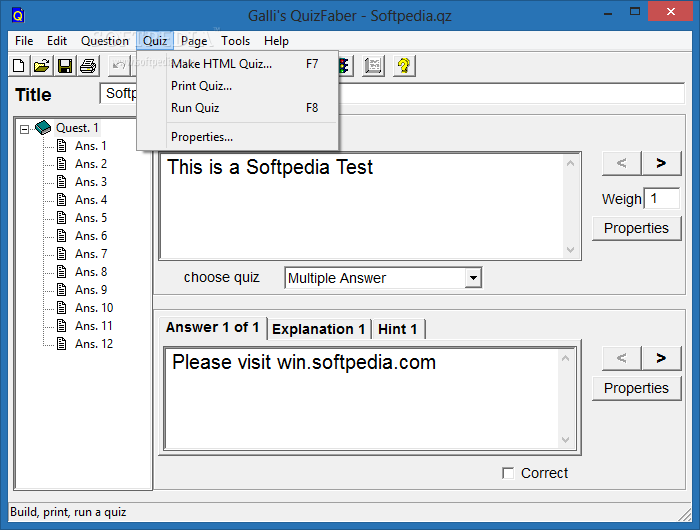Click the quiz properties sheet toolbar icon
700x530 pixels.
(373, 66)
